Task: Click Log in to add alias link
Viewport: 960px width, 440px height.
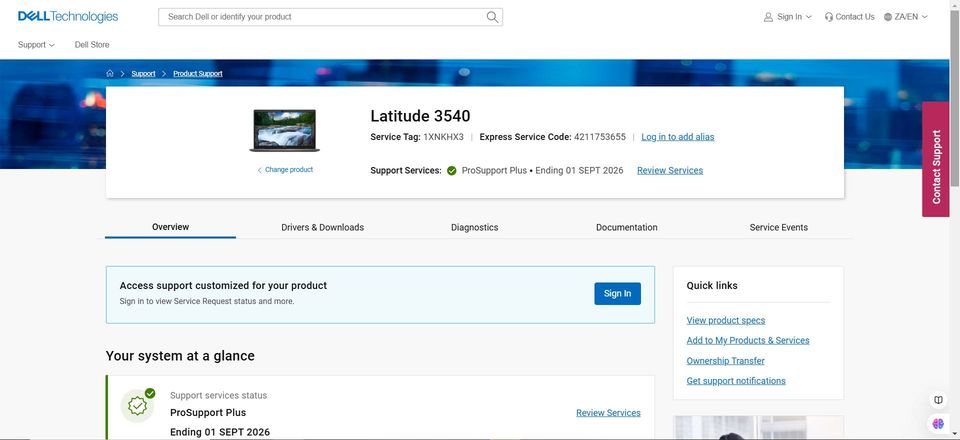Action: 677,137
